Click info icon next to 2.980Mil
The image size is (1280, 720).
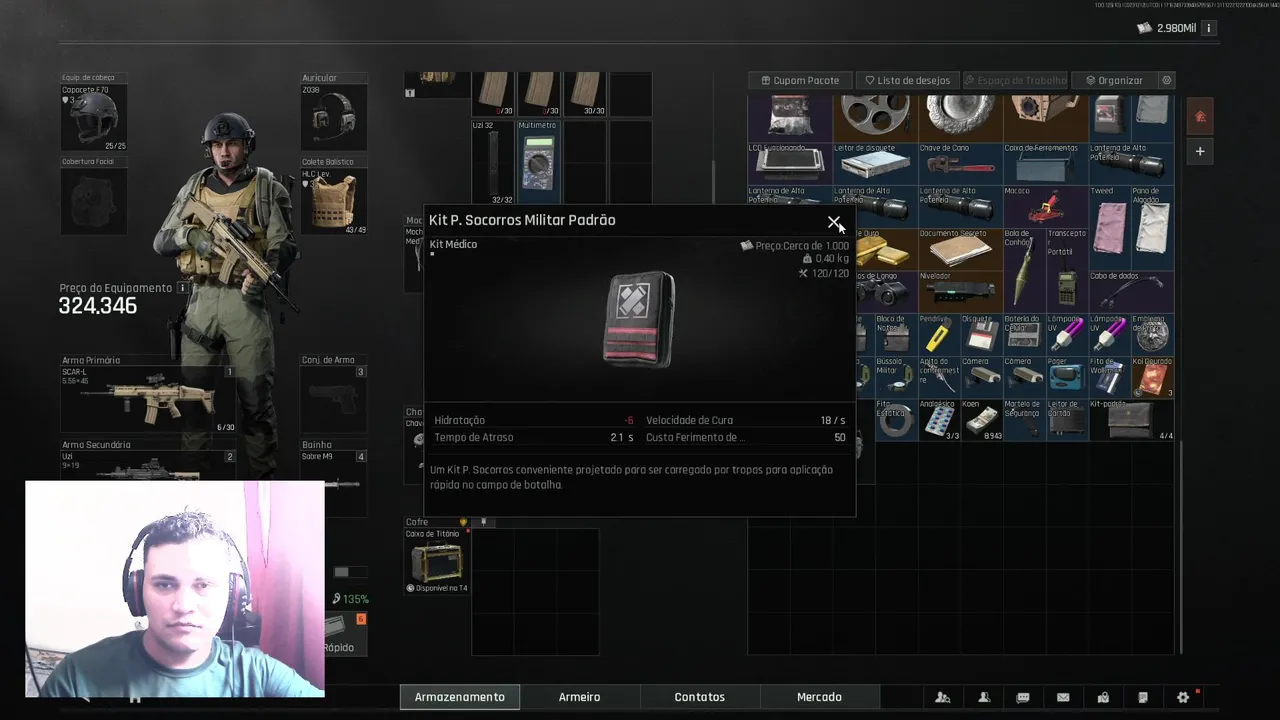pyautogui.click(x=1208, y=28)
